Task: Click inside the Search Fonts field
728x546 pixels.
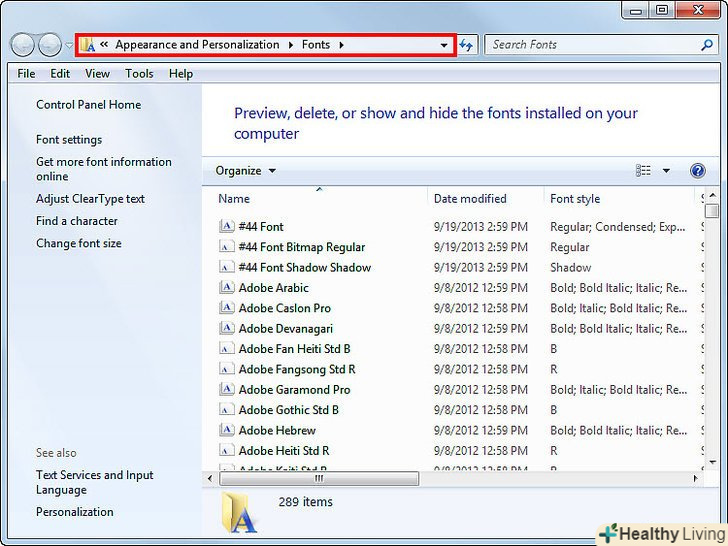Action: (590, 45)
